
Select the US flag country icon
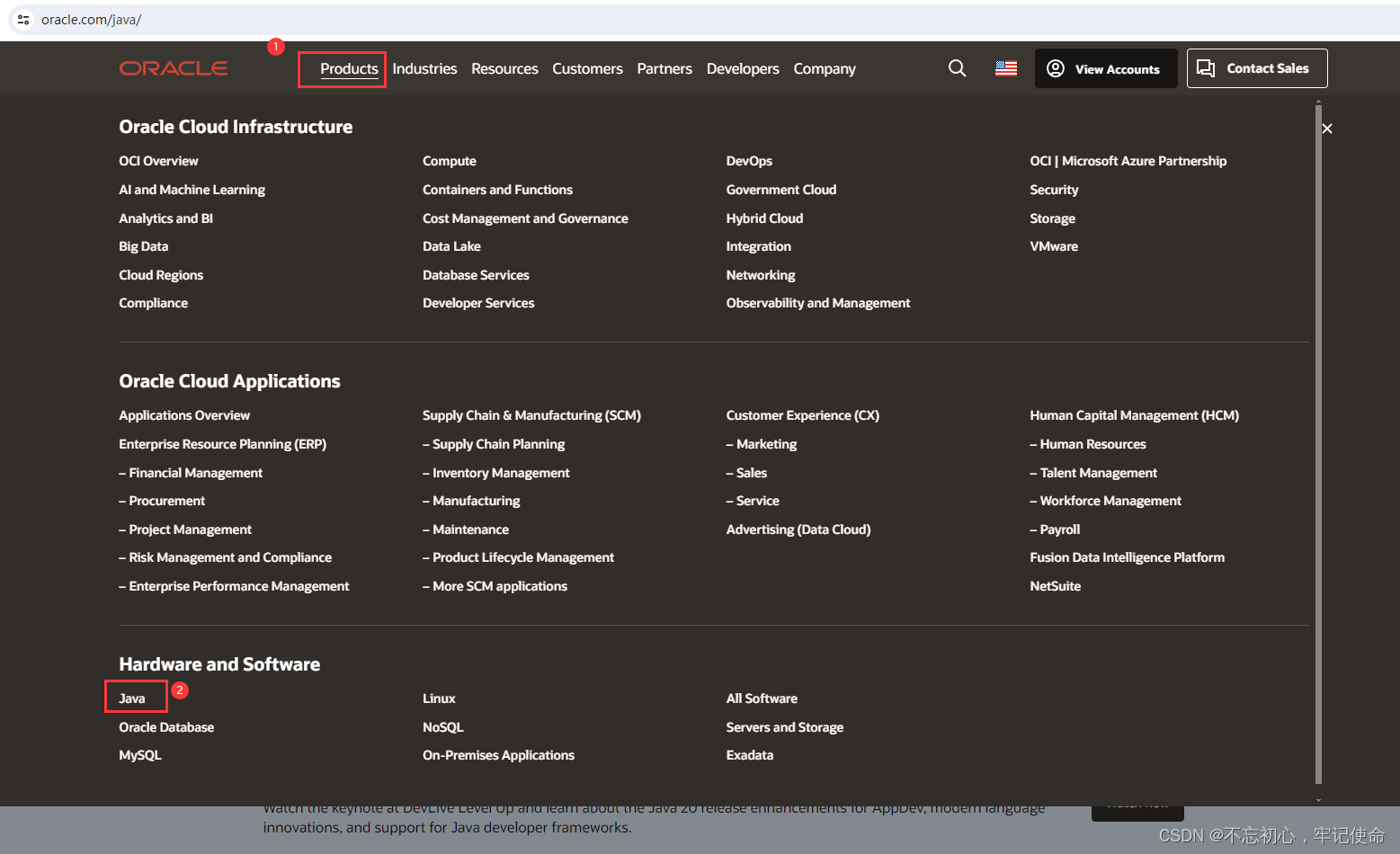click(x=1006, y=68)
